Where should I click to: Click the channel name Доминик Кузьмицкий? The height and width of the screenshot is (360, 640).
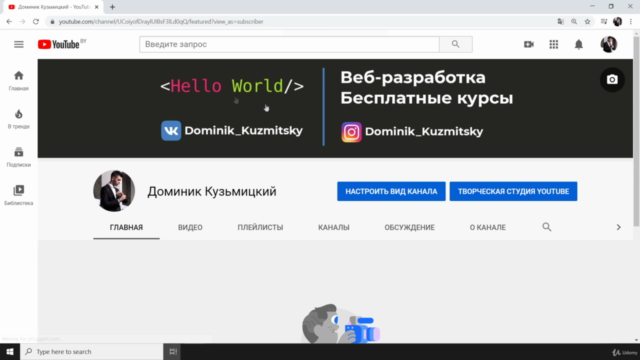212,191
